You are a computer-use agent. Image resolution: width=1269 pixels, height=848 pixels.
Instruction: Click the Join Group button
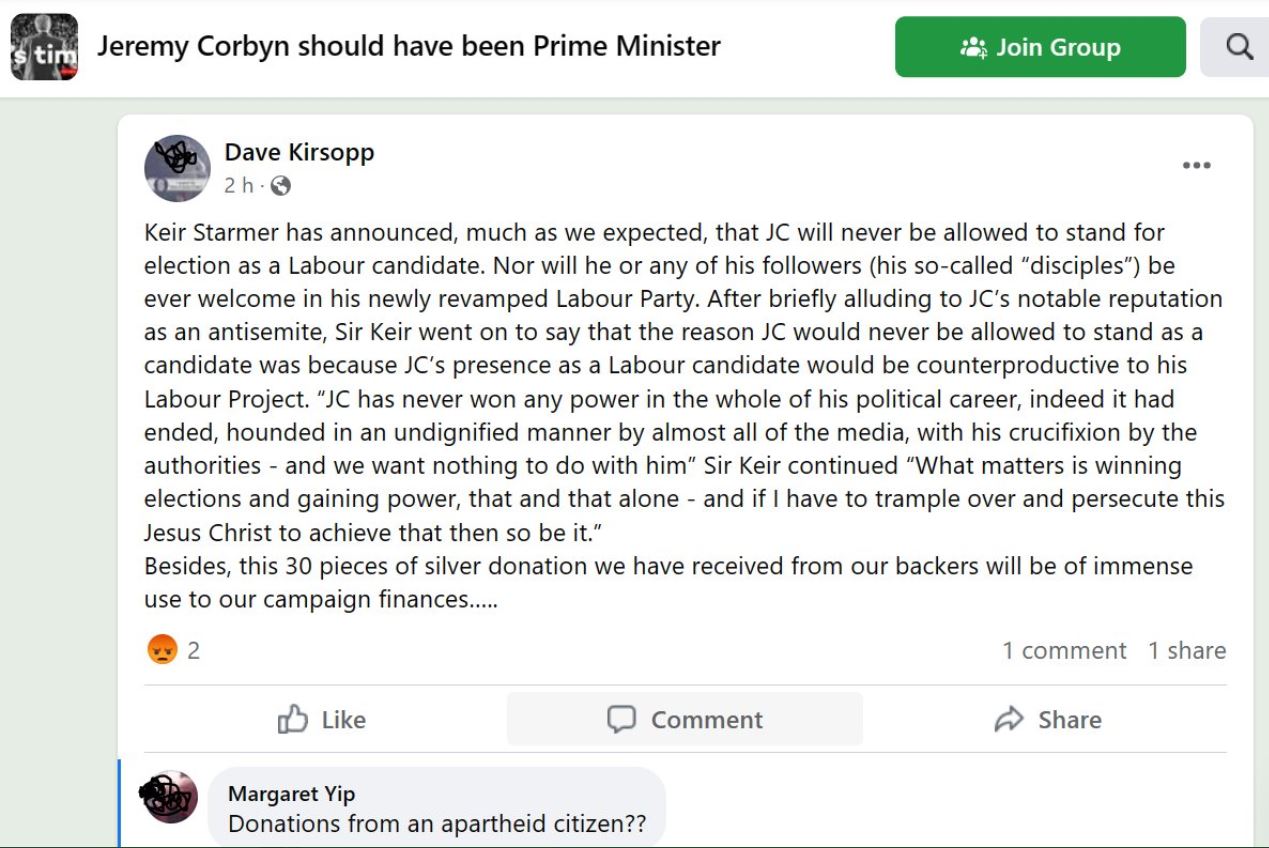click(x=1040, y=47)
